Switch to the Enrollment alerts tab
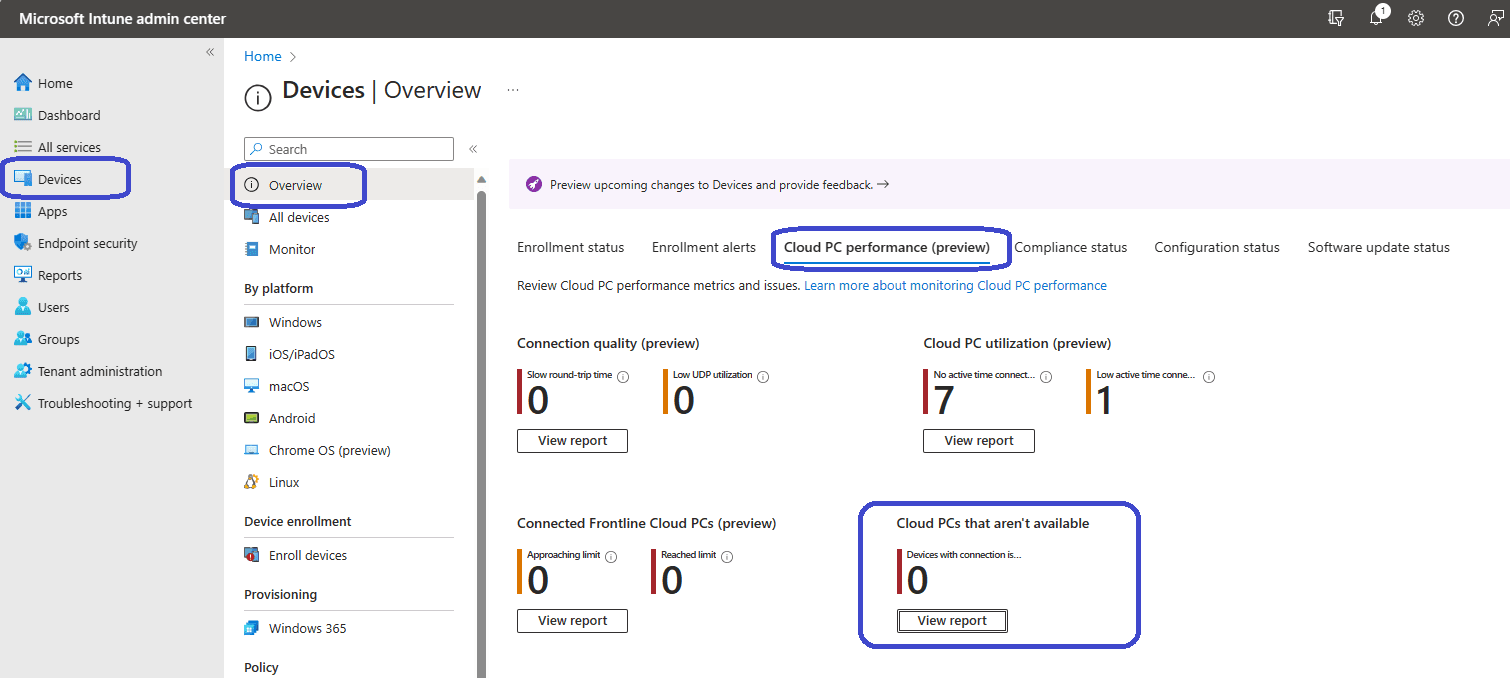 704,247
